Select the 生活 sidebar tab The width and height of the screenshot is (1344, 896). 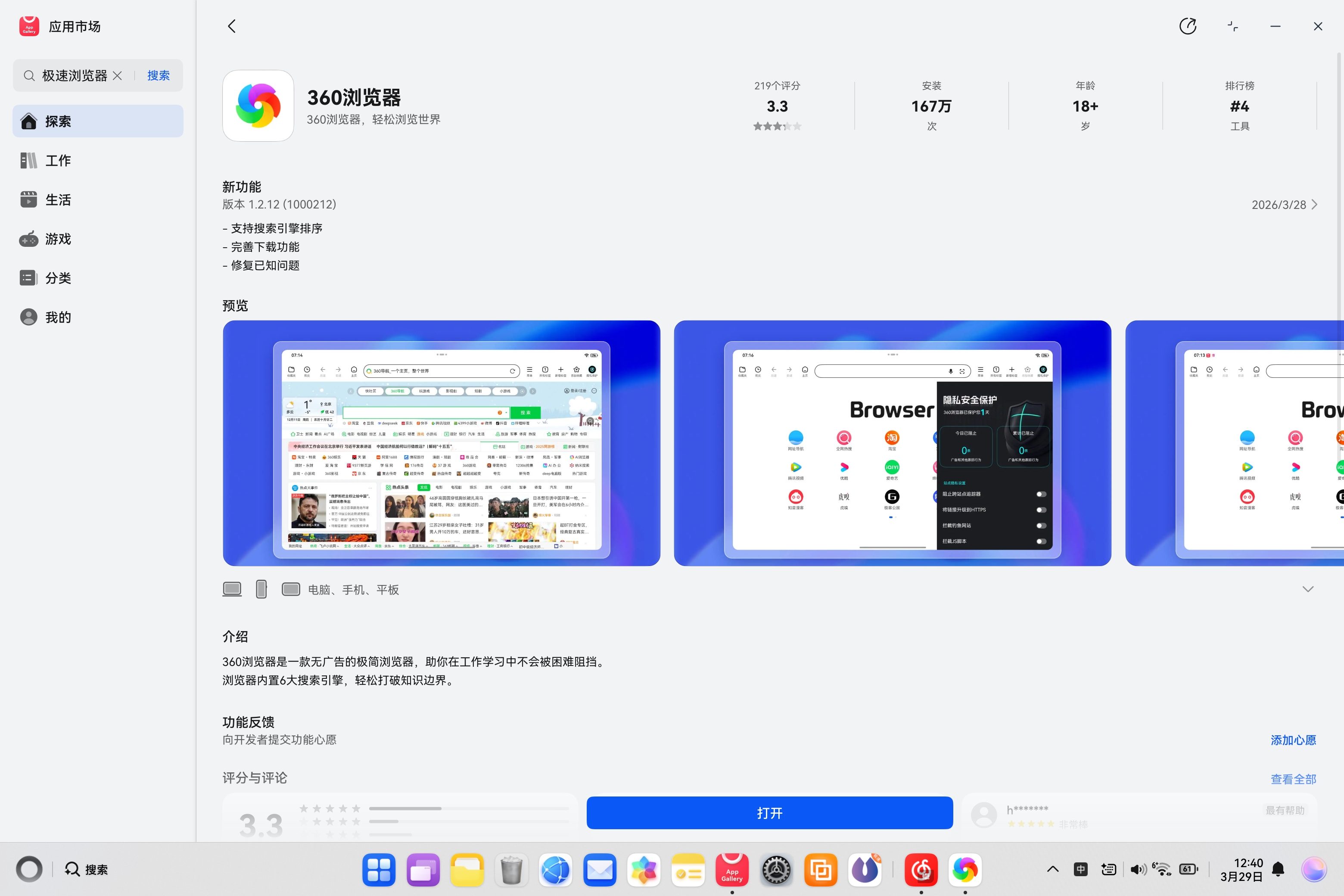pos(98,199)
